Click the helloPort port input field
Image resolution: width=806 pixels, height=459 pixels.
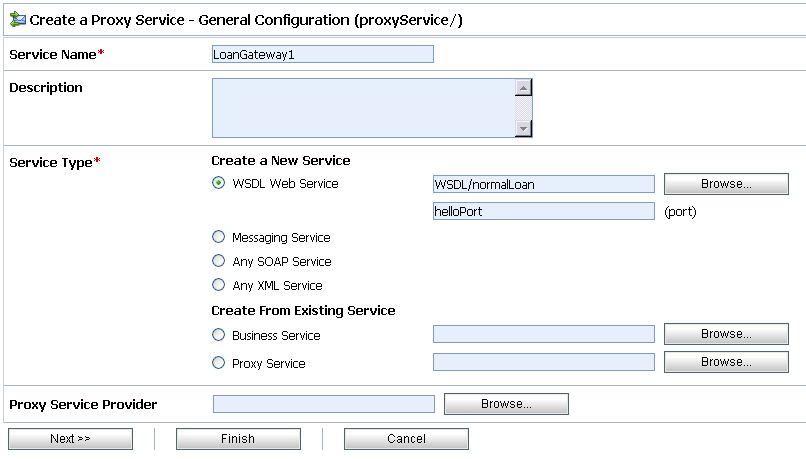click(x=544, y=211)
